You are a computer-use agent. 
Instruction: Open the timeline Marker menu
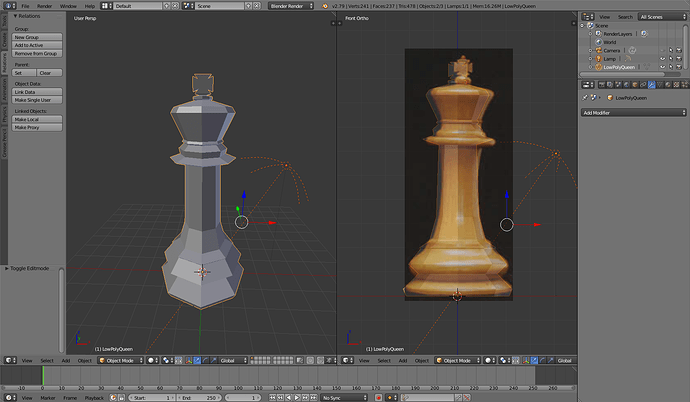[48, 398]
